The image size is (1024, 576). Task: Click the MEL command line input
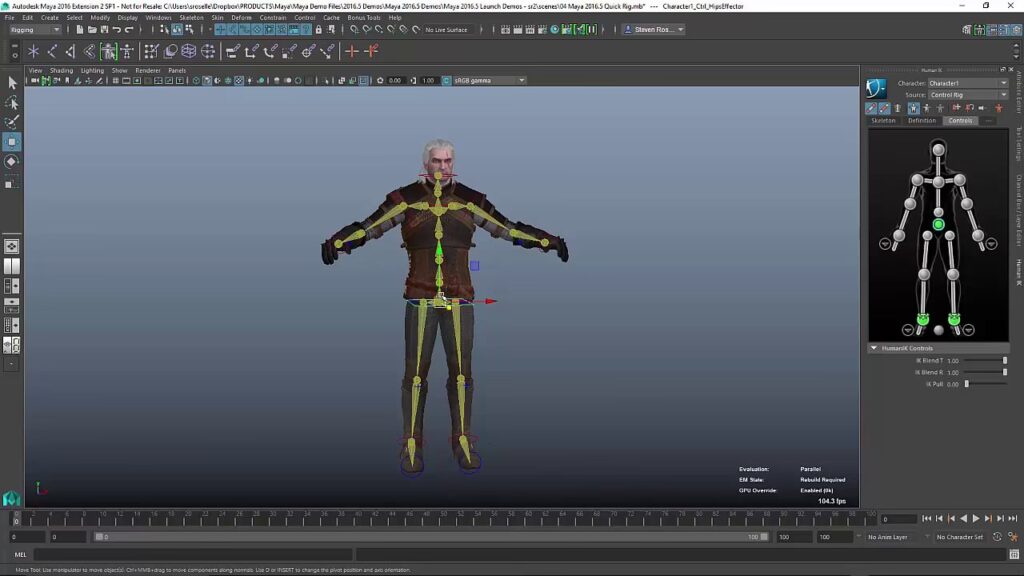pyautogui.click(x=193, y=554)
